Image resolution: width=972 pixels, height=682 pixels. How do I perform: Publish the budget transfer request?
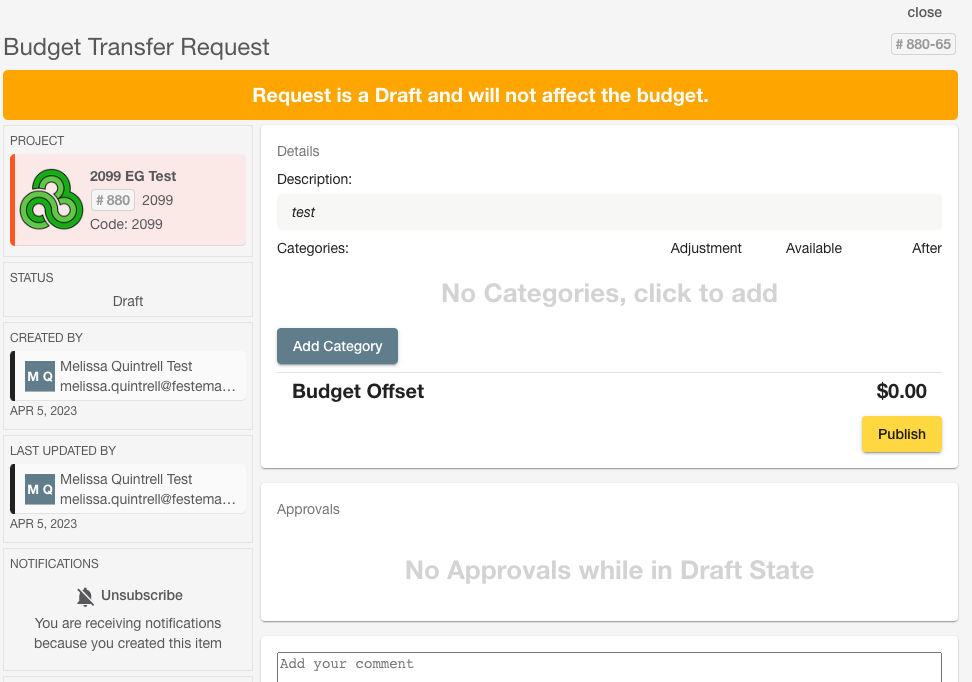901,434
